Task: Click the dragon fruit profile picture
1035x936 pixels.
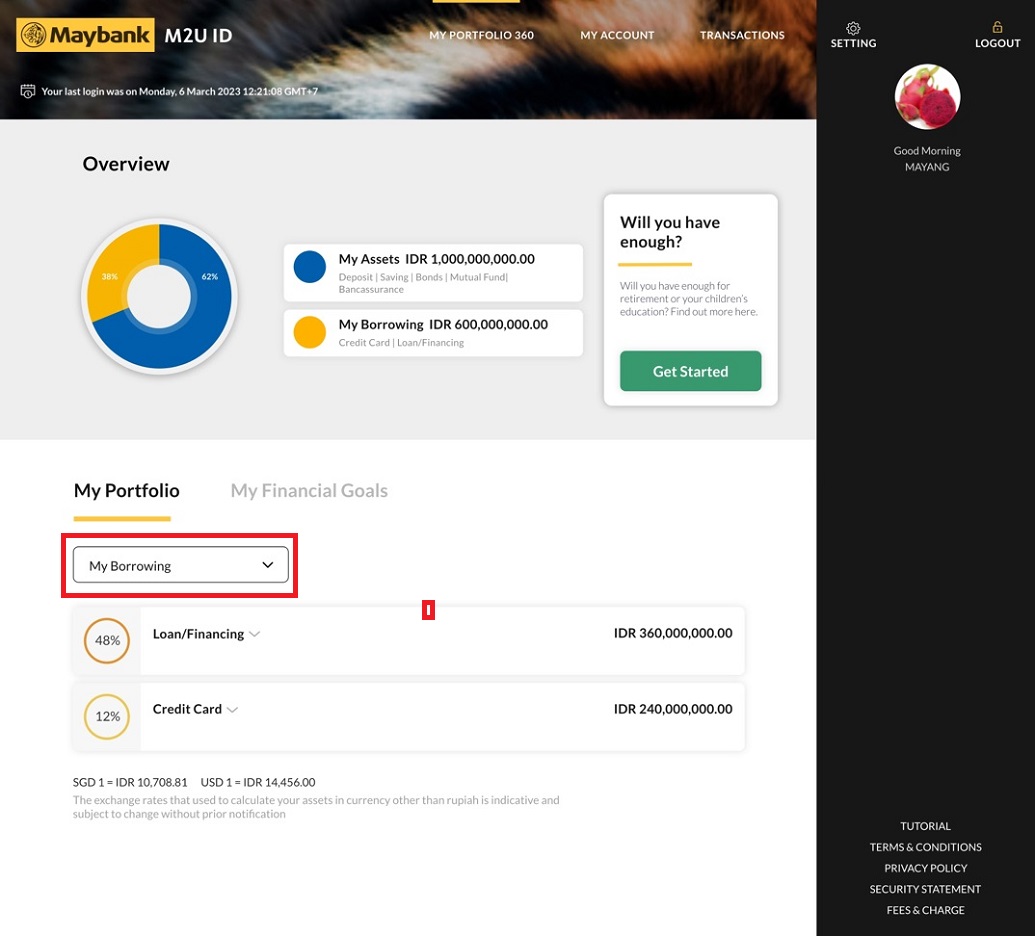Action: coord(927,97)
